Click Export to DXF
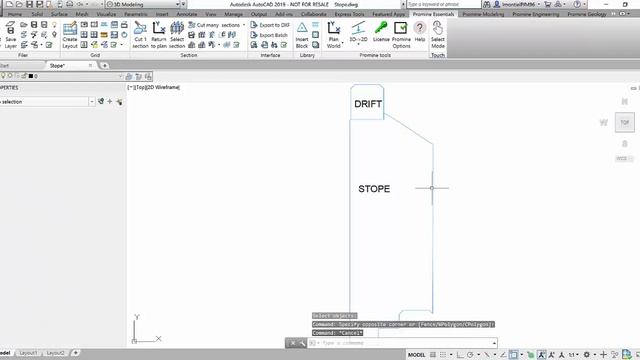The height and width of the screenshot is (360, 640). click(270, 25)
